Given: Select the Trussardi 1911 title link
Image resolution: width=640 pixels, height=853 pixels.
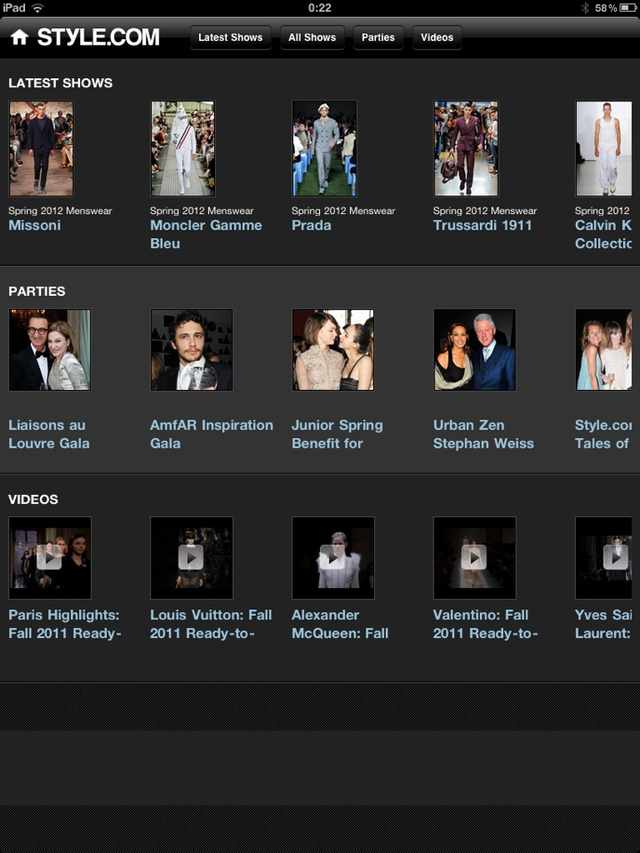Looking at the screenshot, I should click(x=482, y=225).
